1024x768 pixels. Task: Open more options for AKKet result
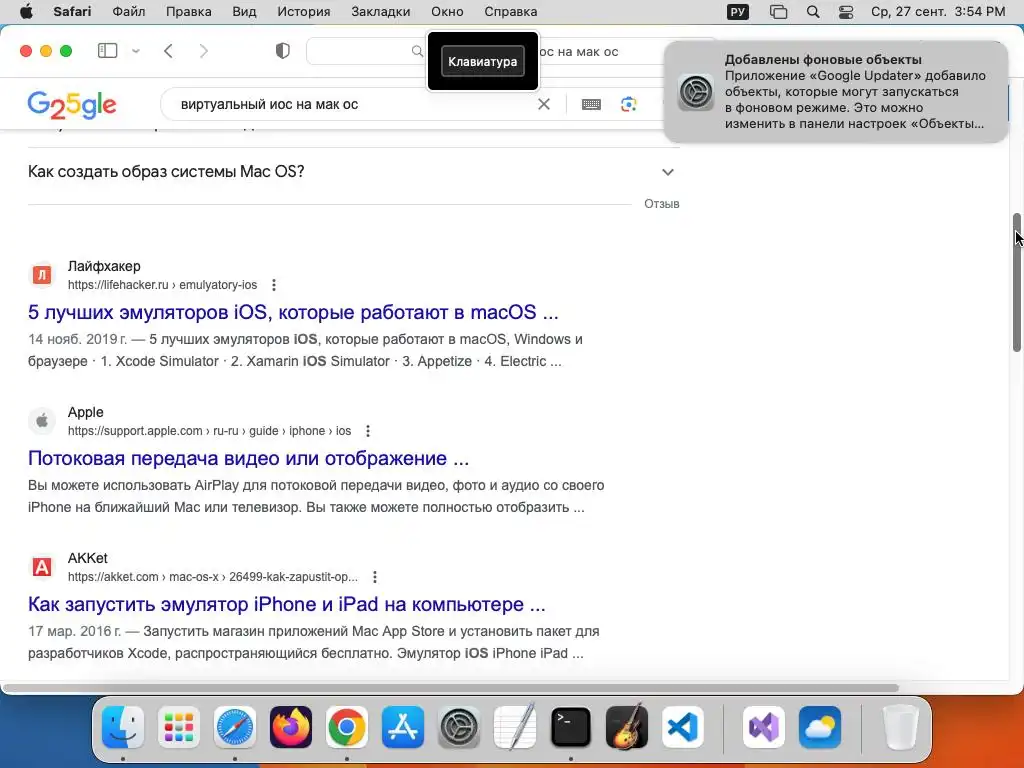[x=374, y=577]
